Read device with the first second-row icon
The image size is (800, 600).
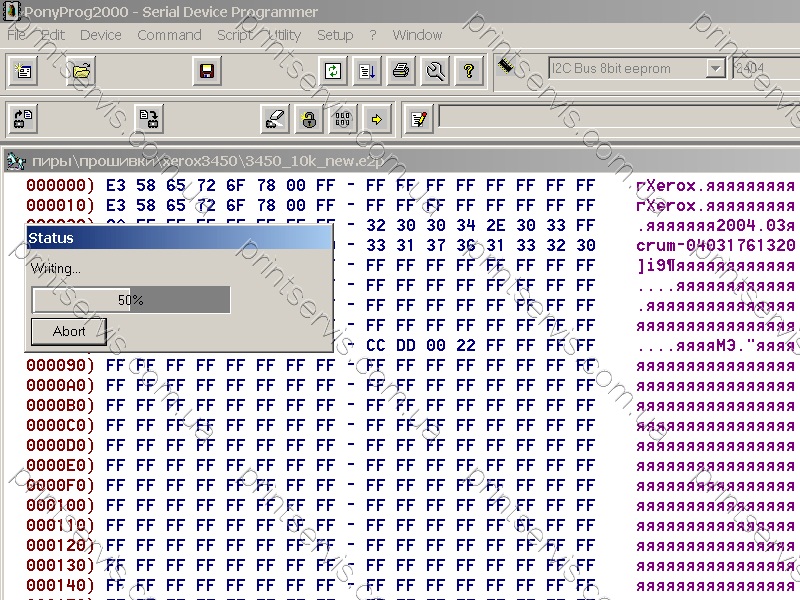[23, 119]
